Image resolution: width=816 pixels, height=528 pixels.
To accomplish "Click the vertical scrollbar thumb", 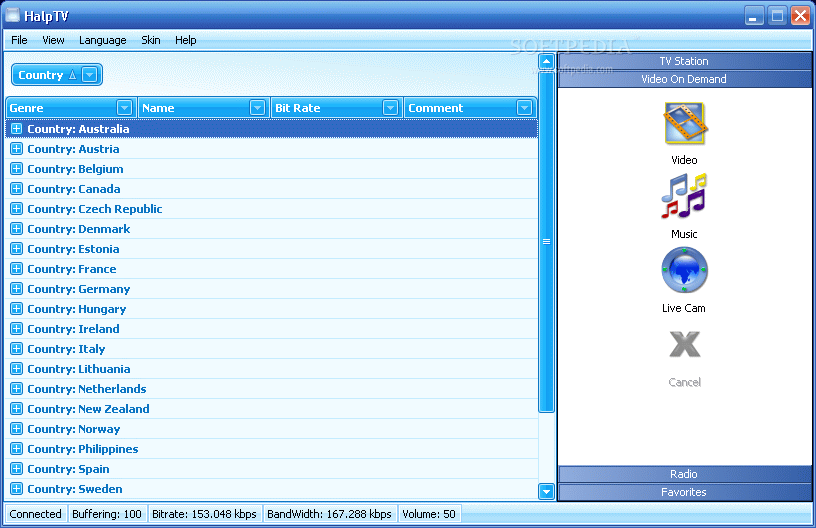I will (546, 241).
